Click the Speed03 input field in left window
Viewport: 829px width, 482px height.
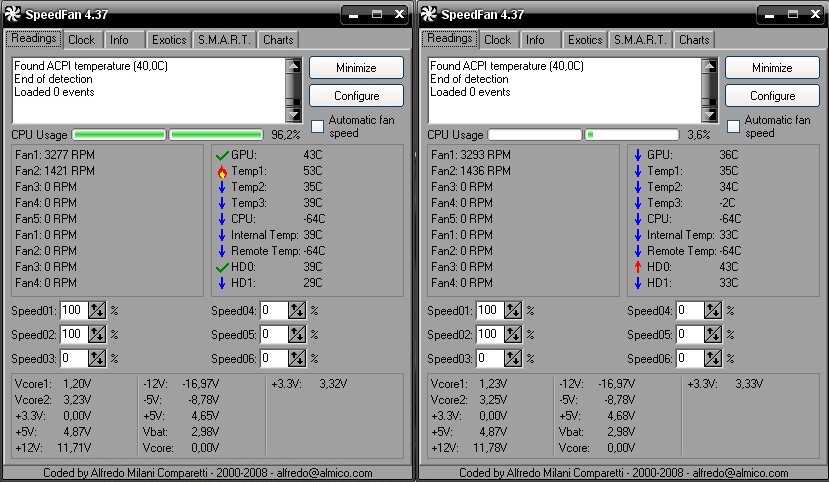tap(72, 358)
